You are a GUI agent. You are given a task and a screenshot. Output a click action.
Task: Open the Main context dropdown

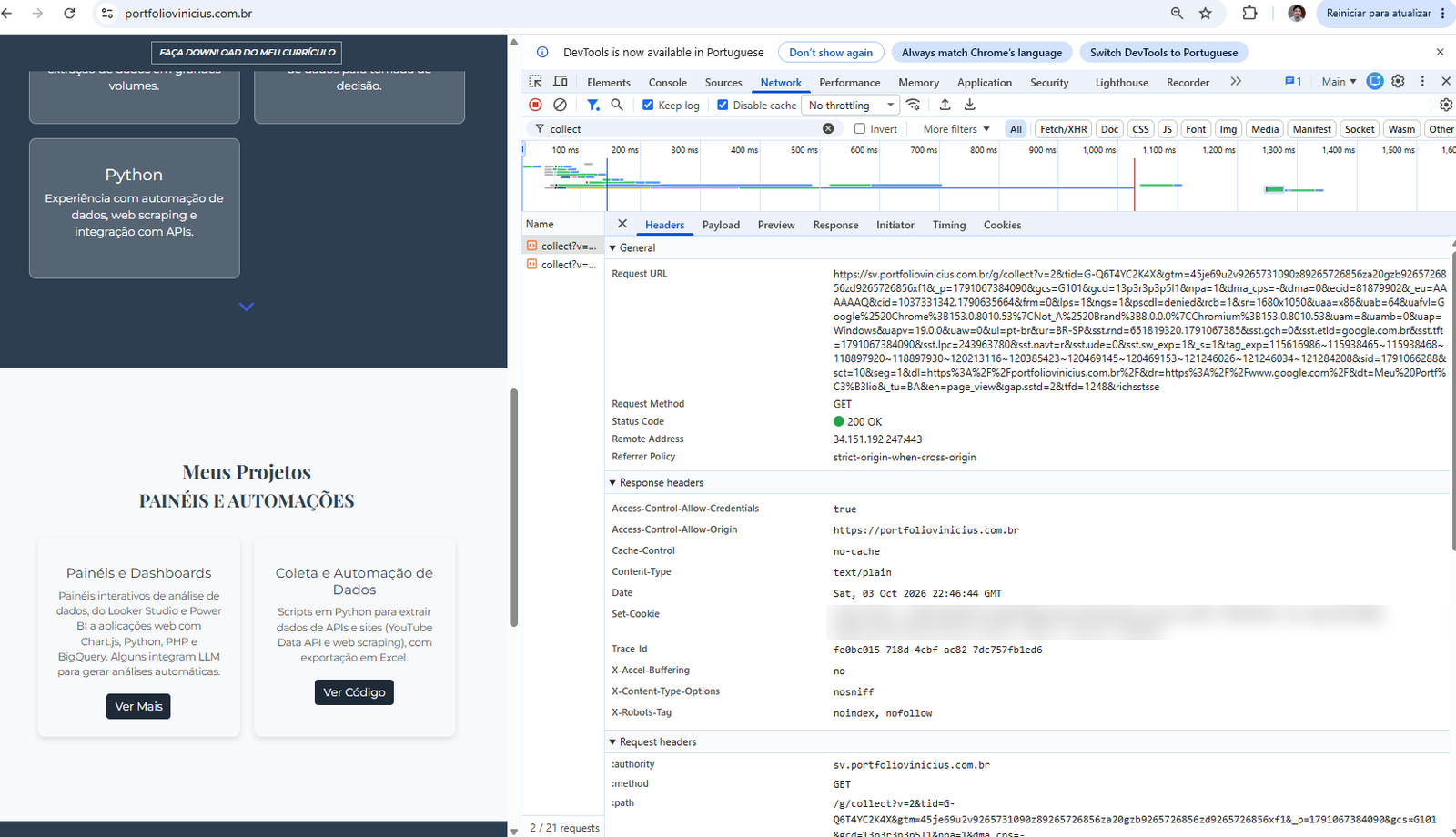(x=1339, y=82)
